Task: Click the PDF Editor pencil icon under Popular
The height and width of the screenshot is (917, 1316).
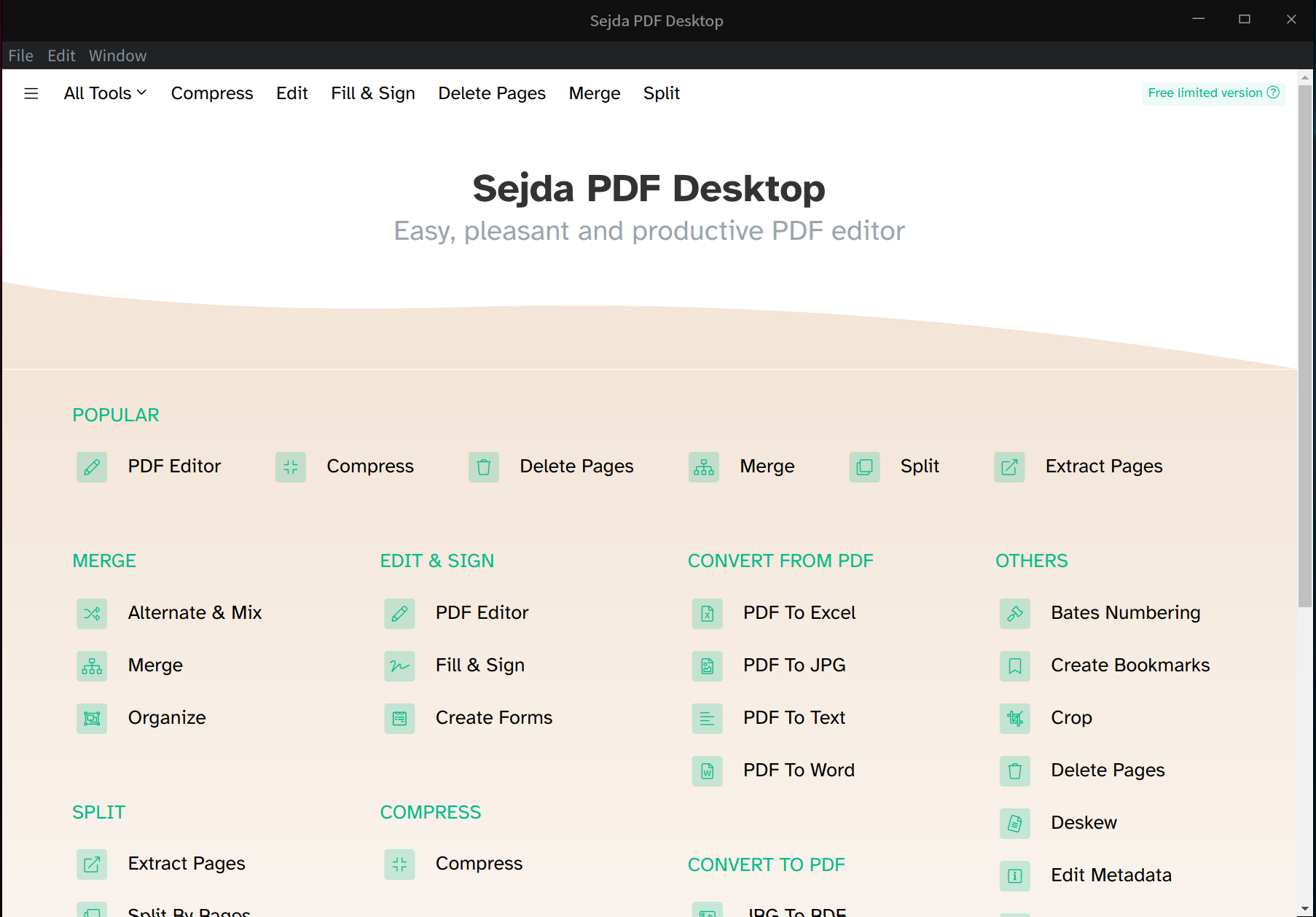Action: tap(92, 467)
